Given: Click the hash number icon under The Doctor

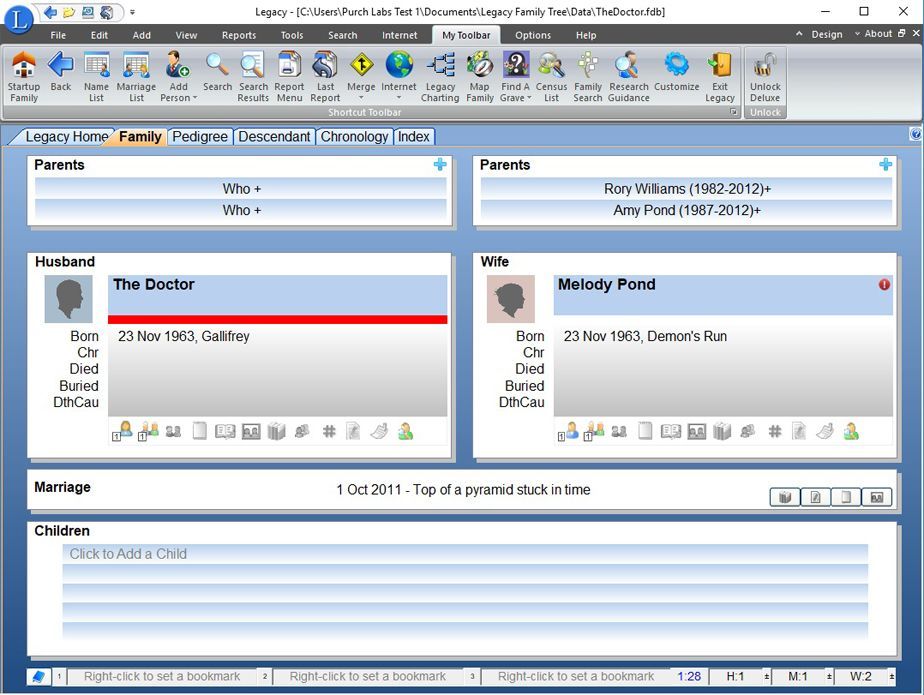Looking at the screenshot, I should 329,432.
